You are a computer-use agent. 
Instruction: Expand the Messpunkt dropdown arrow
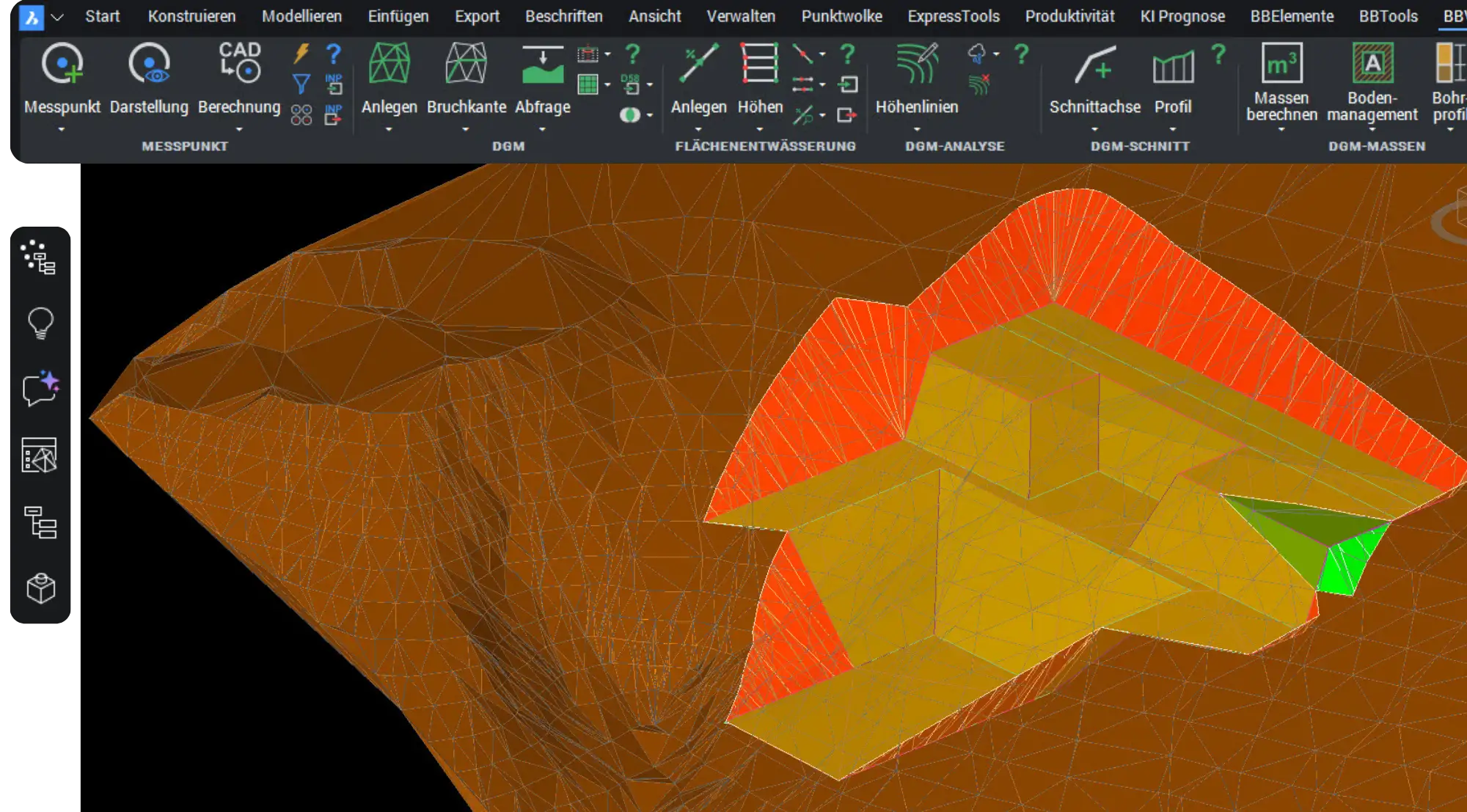[x=62, y=130]
